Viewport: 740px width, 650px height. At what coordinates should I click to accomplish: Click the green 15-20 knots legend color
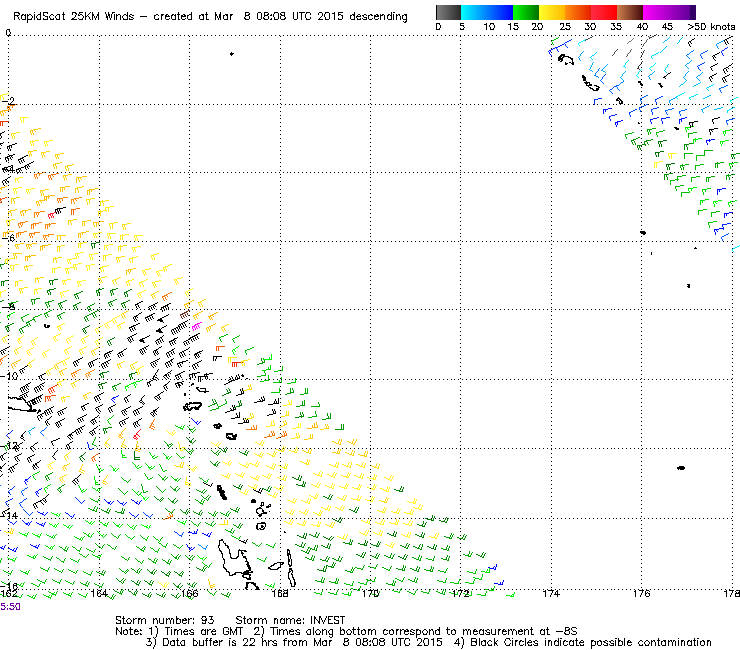tap(526, 12)
